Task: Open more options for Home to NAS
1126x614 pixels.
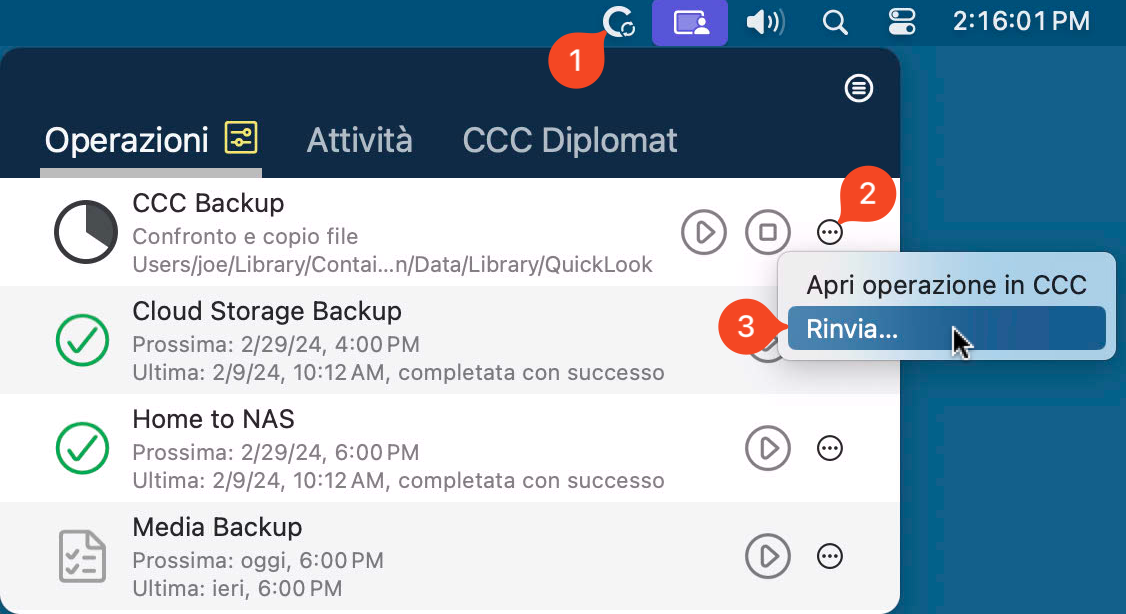Action: tap(829, 448)
